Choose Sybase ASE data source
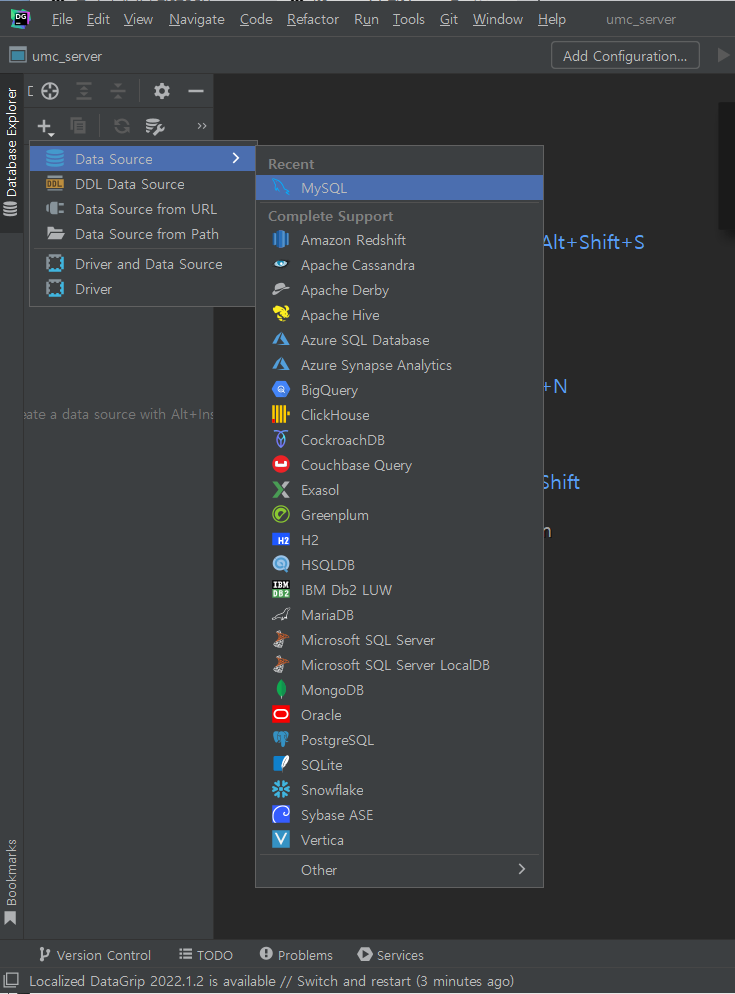 coord(400,815)
